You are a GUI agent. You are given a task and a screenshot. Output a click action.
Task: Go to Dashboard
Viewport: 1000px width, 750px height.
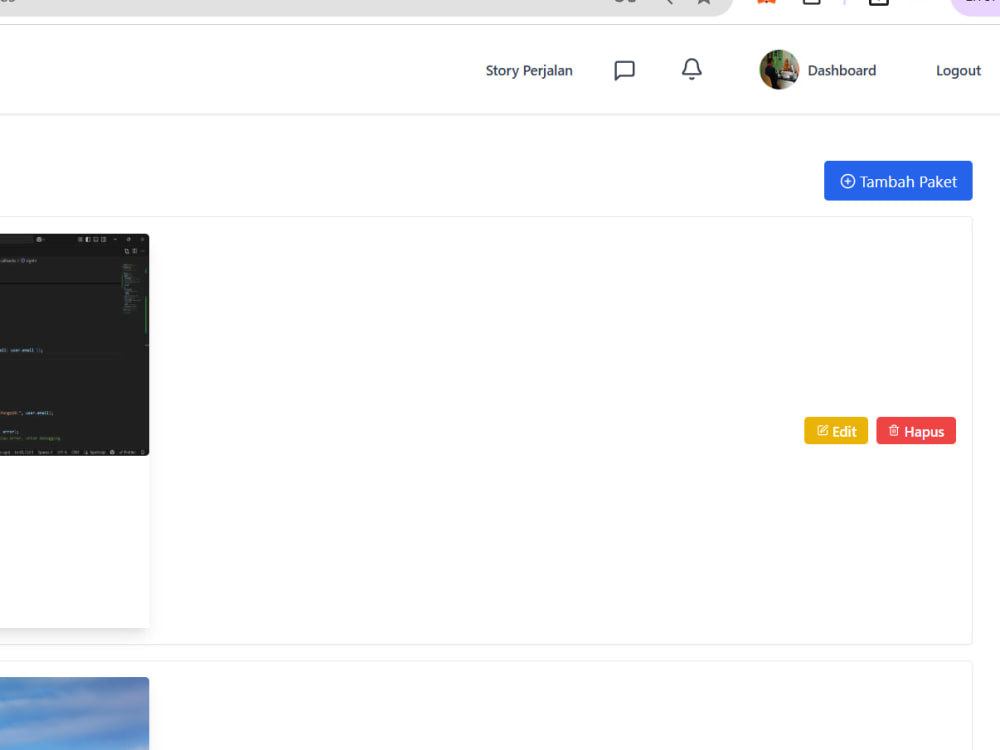click(x=842, y=70)
